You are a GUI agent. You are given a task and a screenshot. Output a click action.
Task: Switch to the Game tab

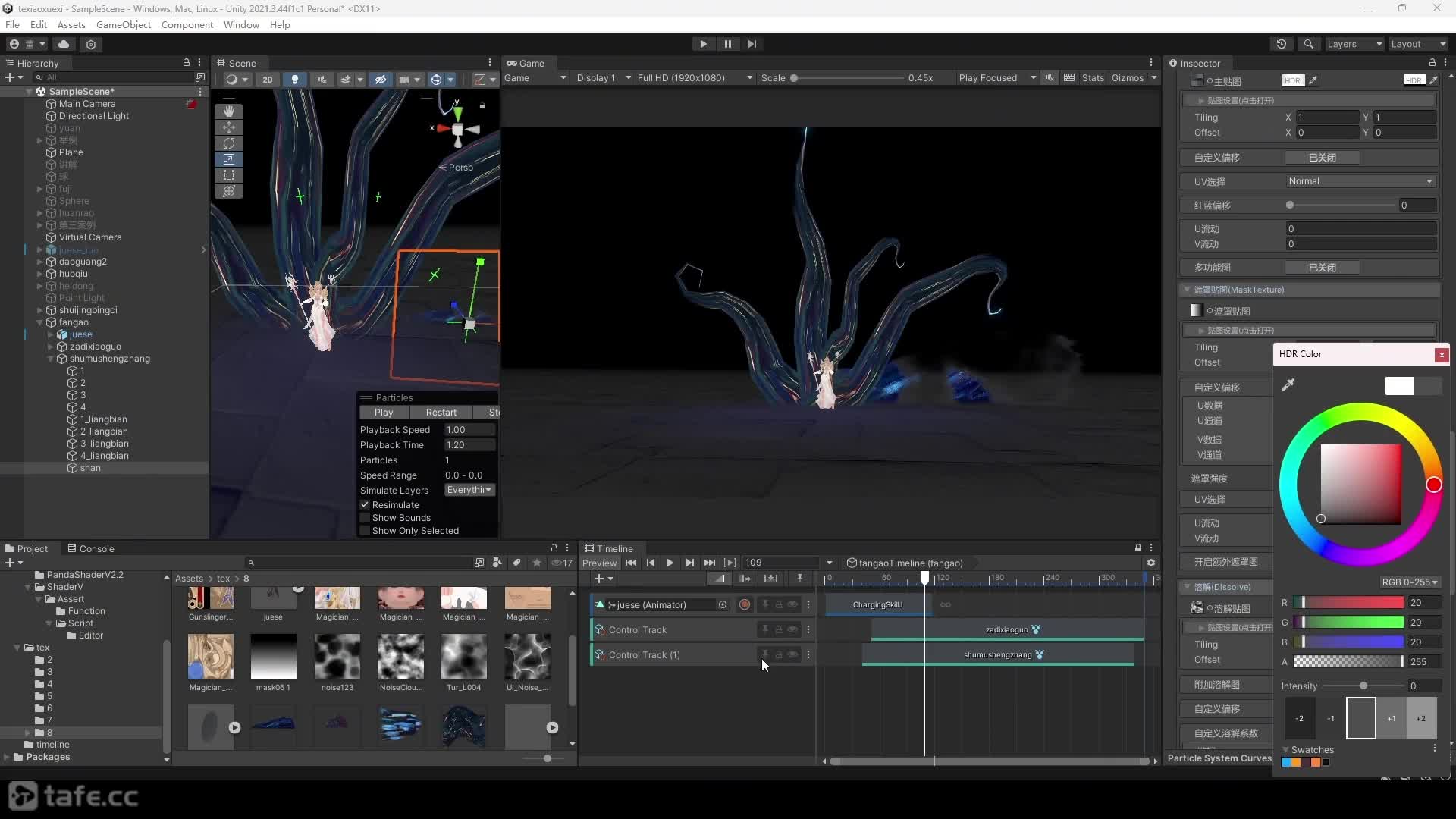click(x=526, y=63)
